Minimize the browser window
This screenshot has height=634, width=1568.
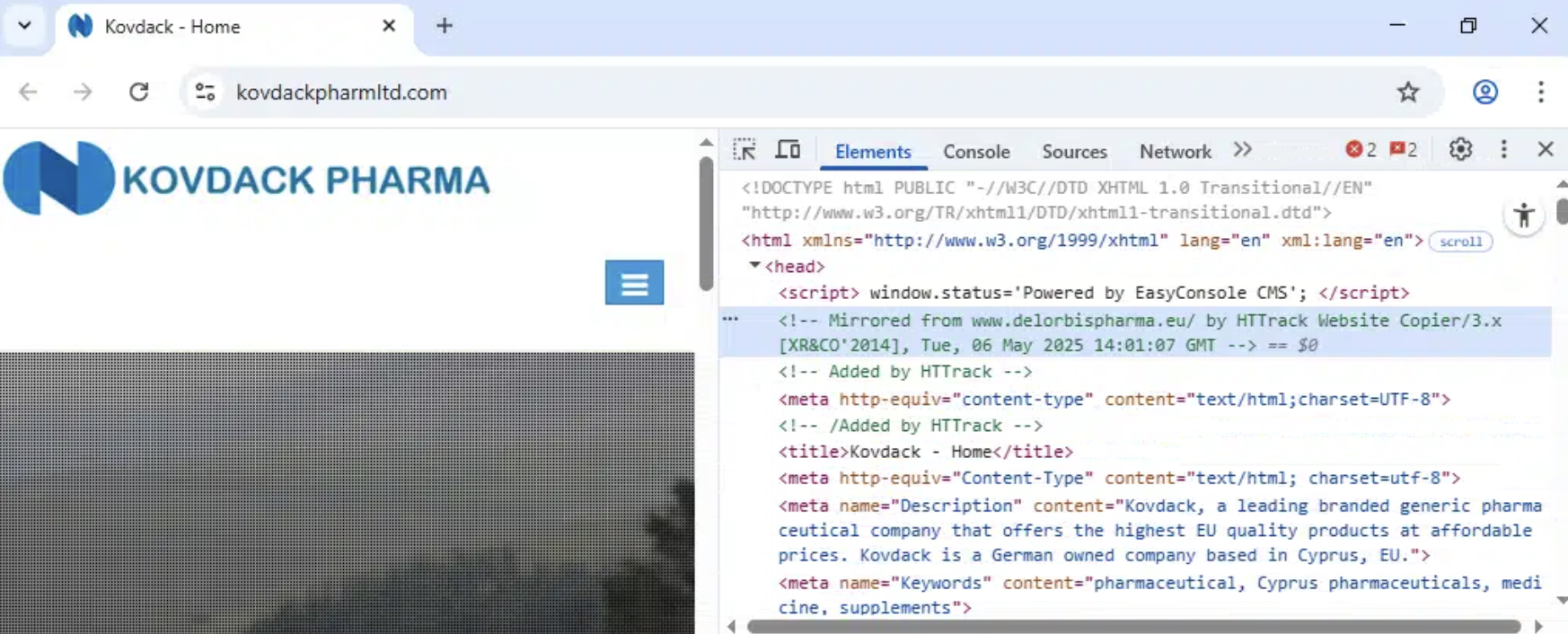(x=1397, y=26)
